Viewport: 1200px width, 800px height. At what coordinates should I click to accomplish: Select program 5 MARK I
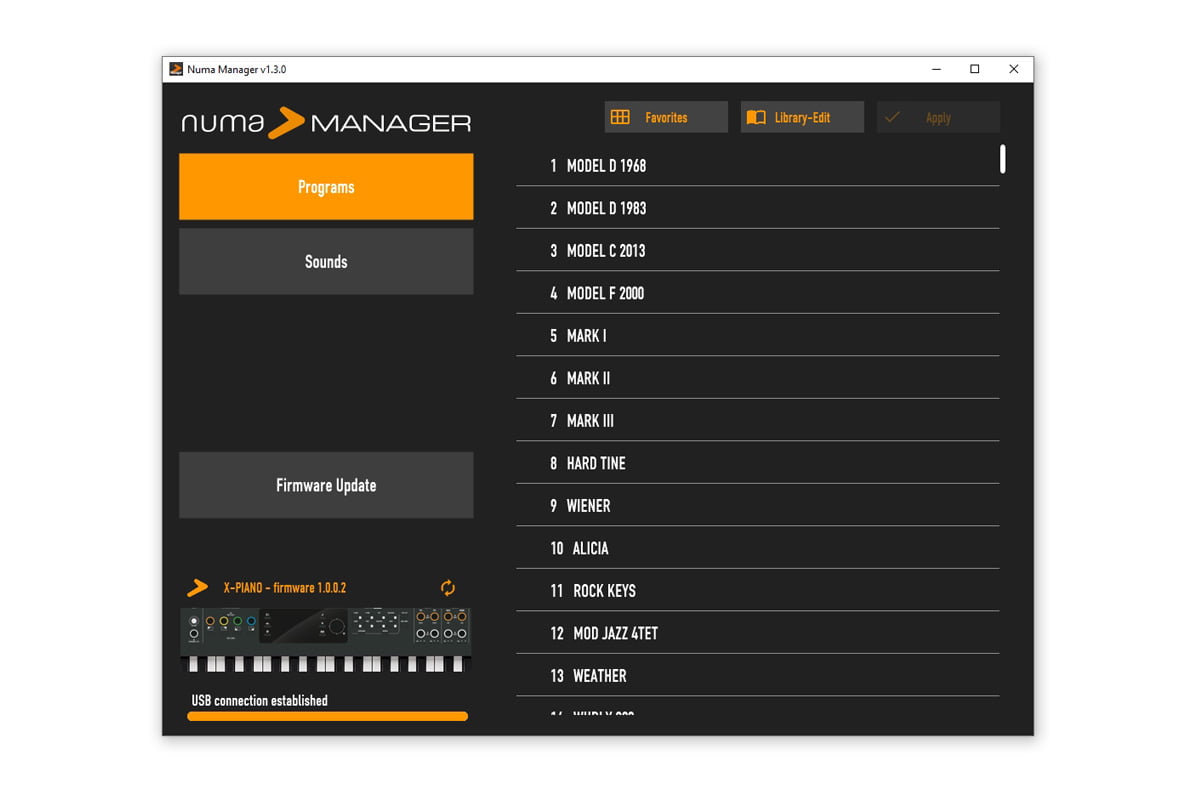pos(757,336)
